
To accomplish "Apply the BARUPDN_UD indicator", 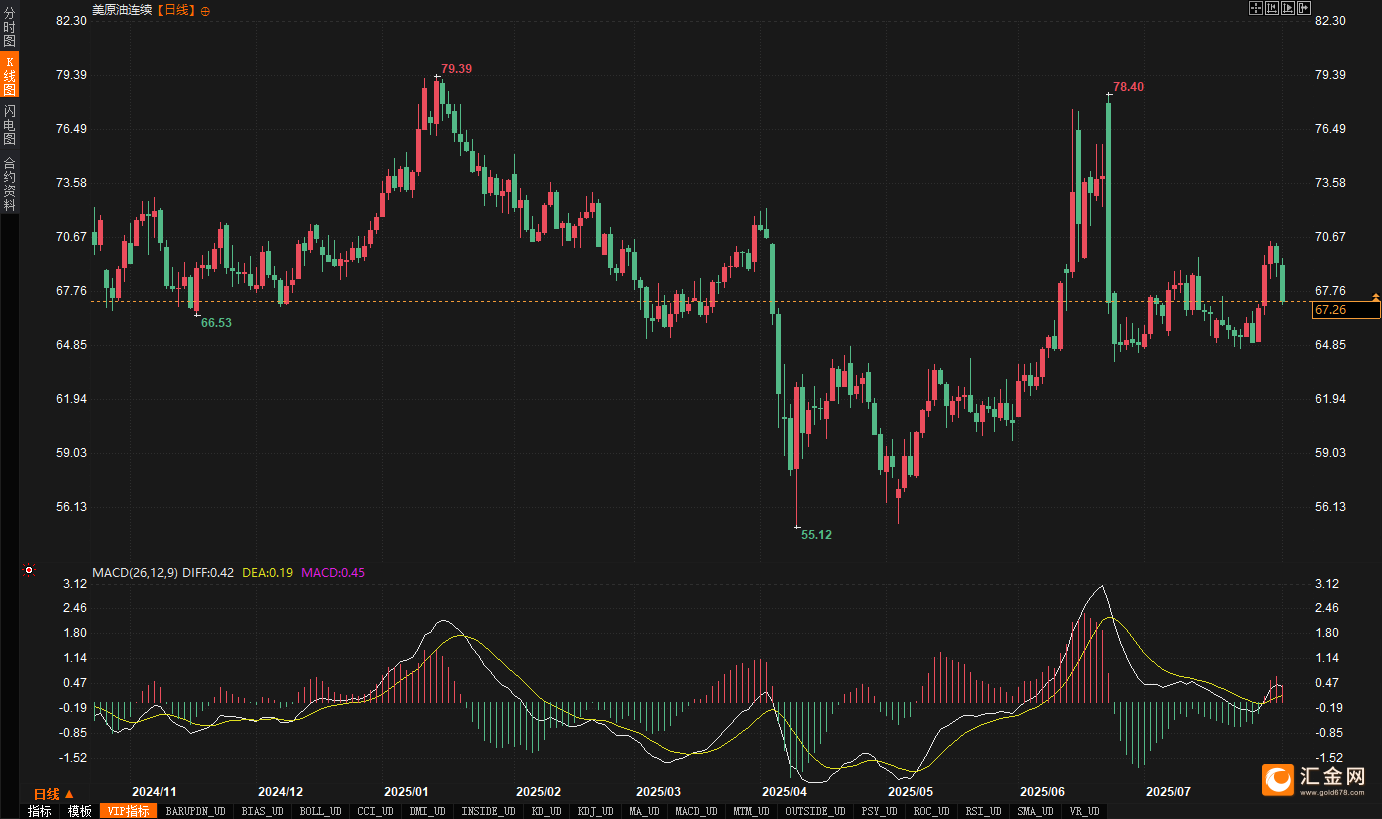I will pyautogui.click(x=195, y=811).
